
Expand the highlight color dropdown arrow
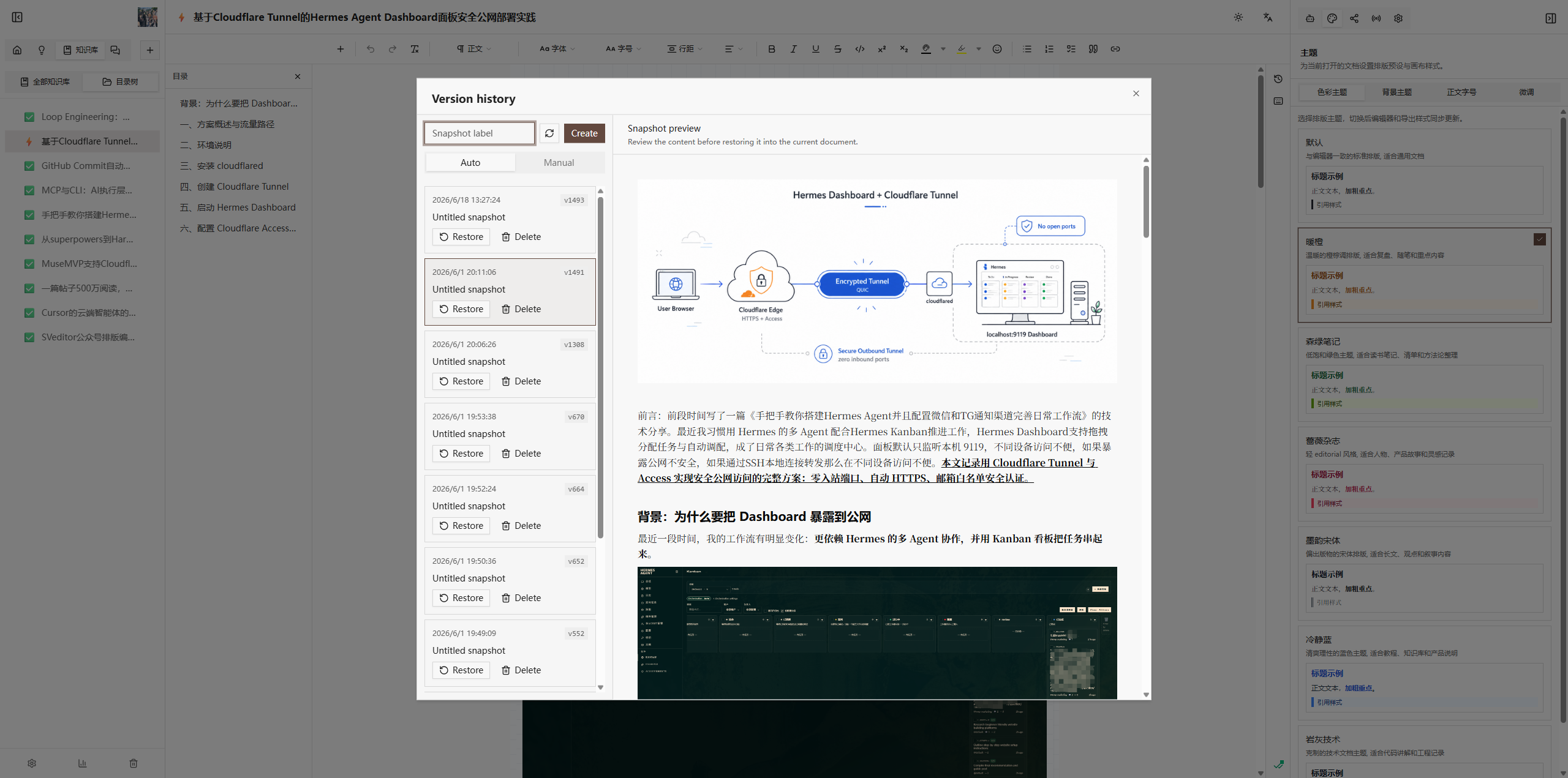pyautogui.click(x=979, y=49)
